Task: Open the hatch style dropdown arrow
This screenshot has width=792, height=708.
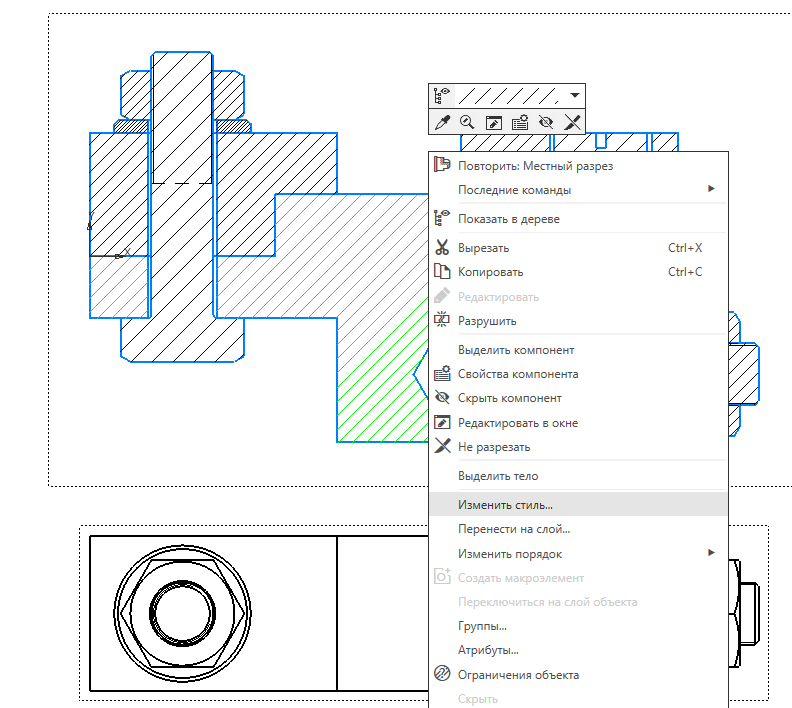Action: (x=575, y=95)
